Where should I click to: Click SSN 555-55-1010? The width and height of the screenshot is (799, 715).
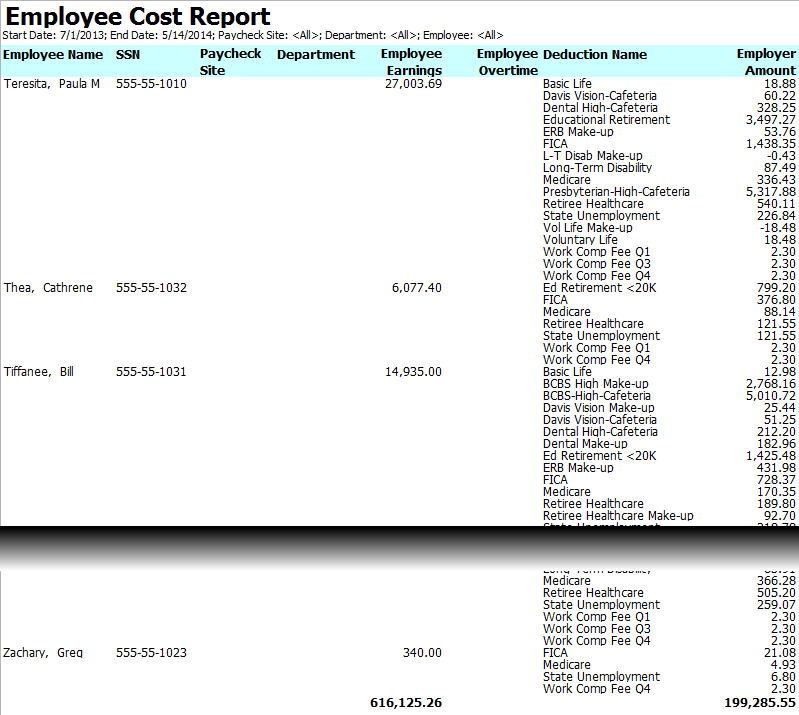click(x=151, y=84)
